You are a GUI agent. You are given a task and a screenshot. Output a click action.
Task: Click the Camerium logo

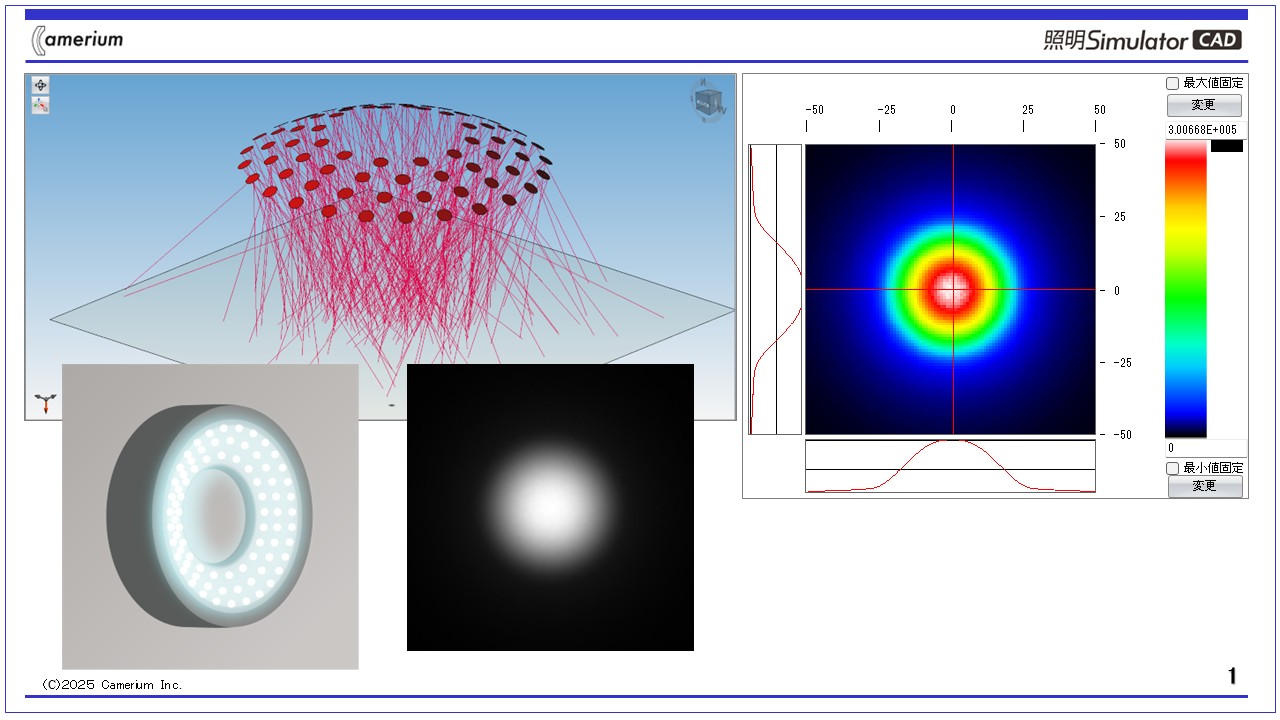(x=78, y=40)
